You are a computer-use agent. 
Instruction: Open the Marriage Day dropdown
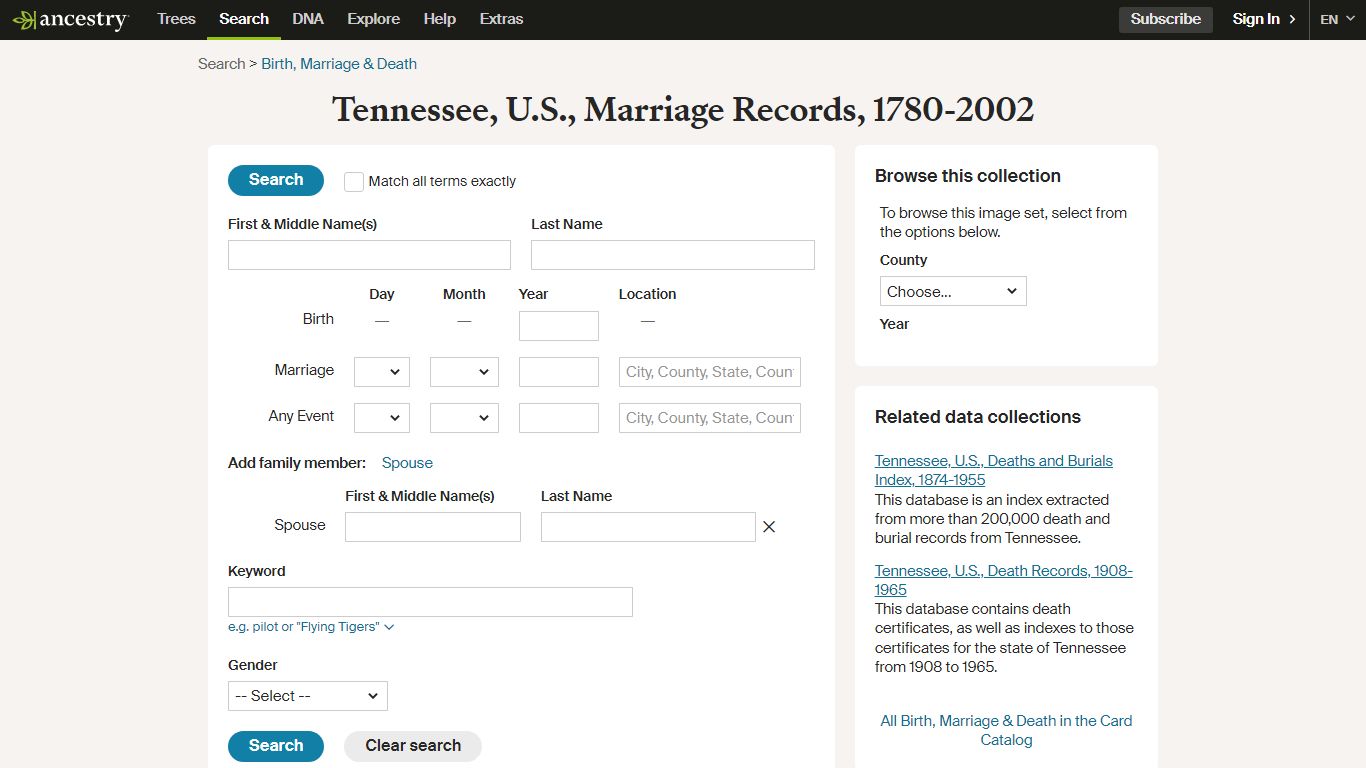pyautogui.click(x=382, y=372)
